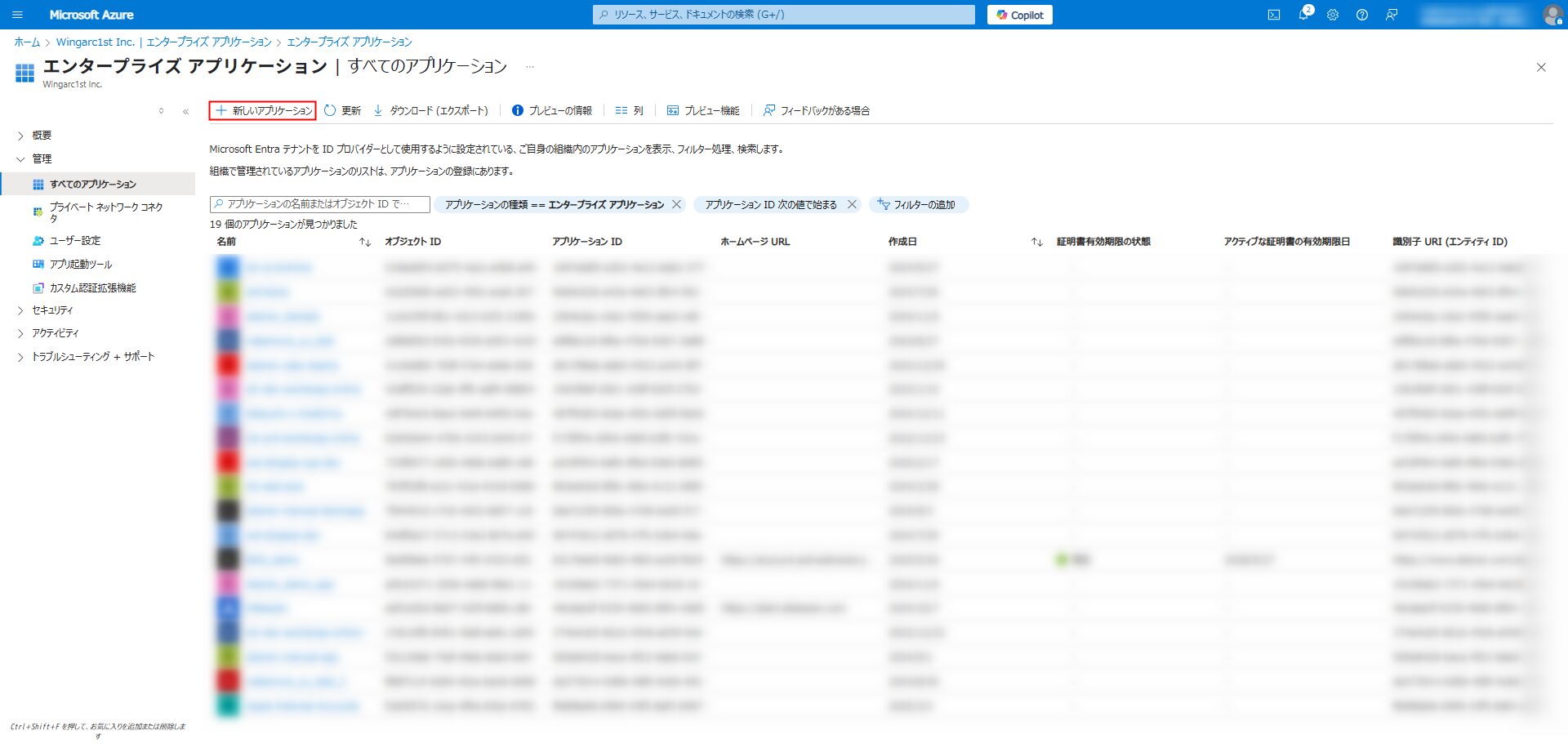Click 証明書有効期限の状態 column header

click(1103, 242)
